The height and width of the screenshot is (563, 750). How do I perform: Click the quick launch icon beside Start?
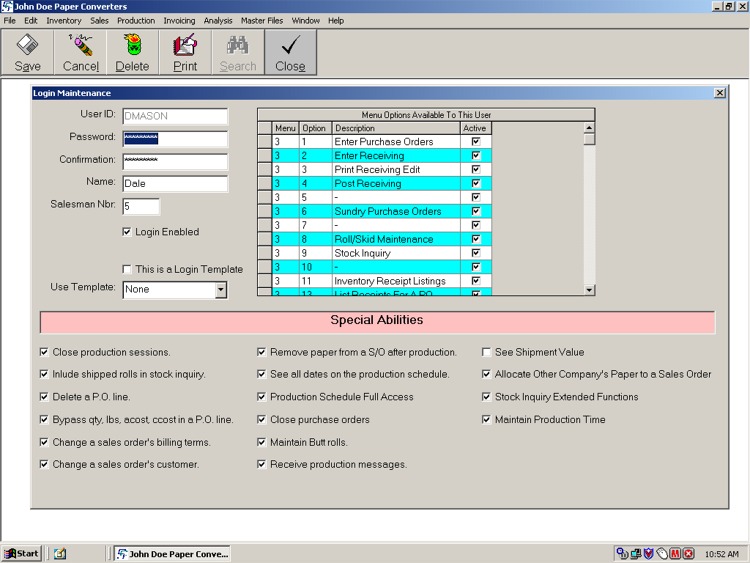60,554
